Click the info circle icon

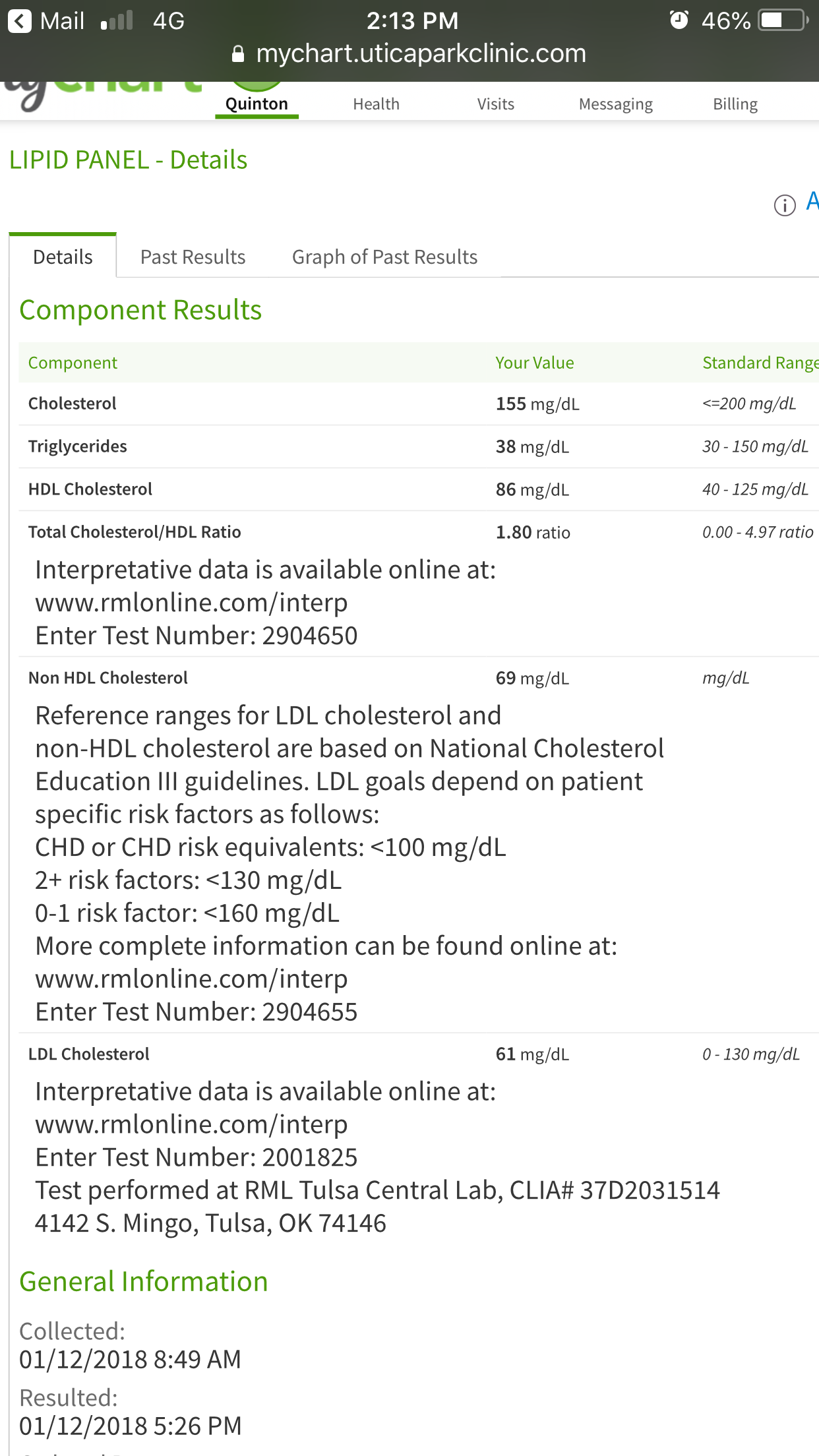click(784, 206)
